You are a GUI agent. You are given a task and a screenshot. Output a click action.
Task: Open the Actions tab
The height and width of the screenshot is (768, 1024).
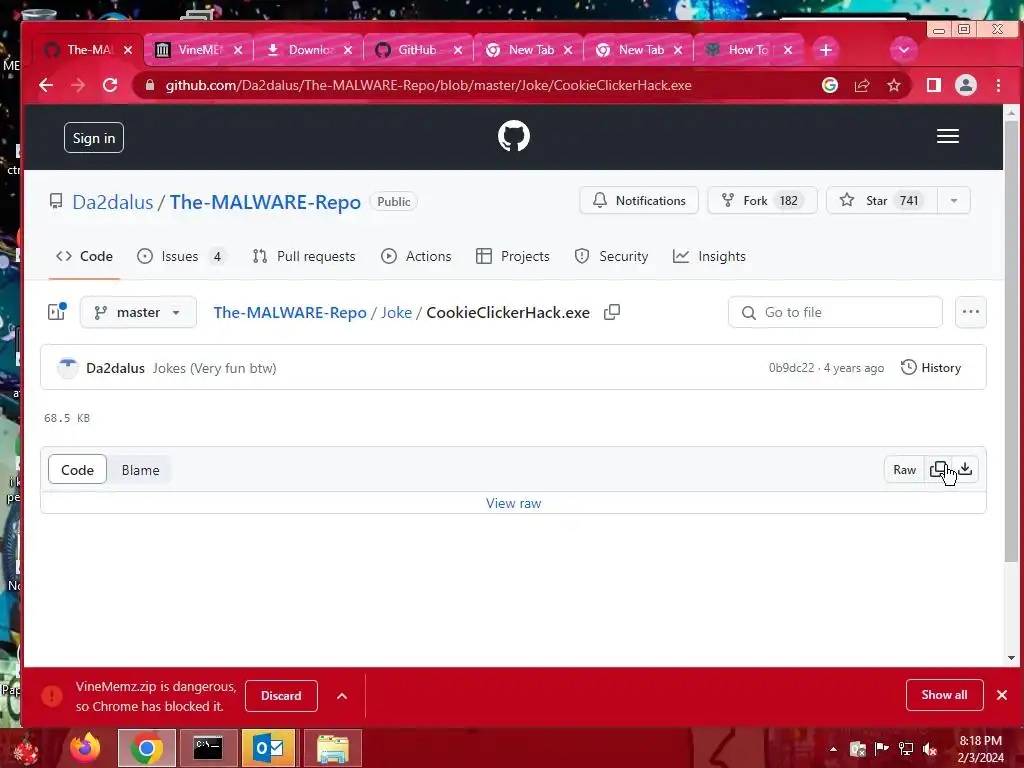pos(416,257)
